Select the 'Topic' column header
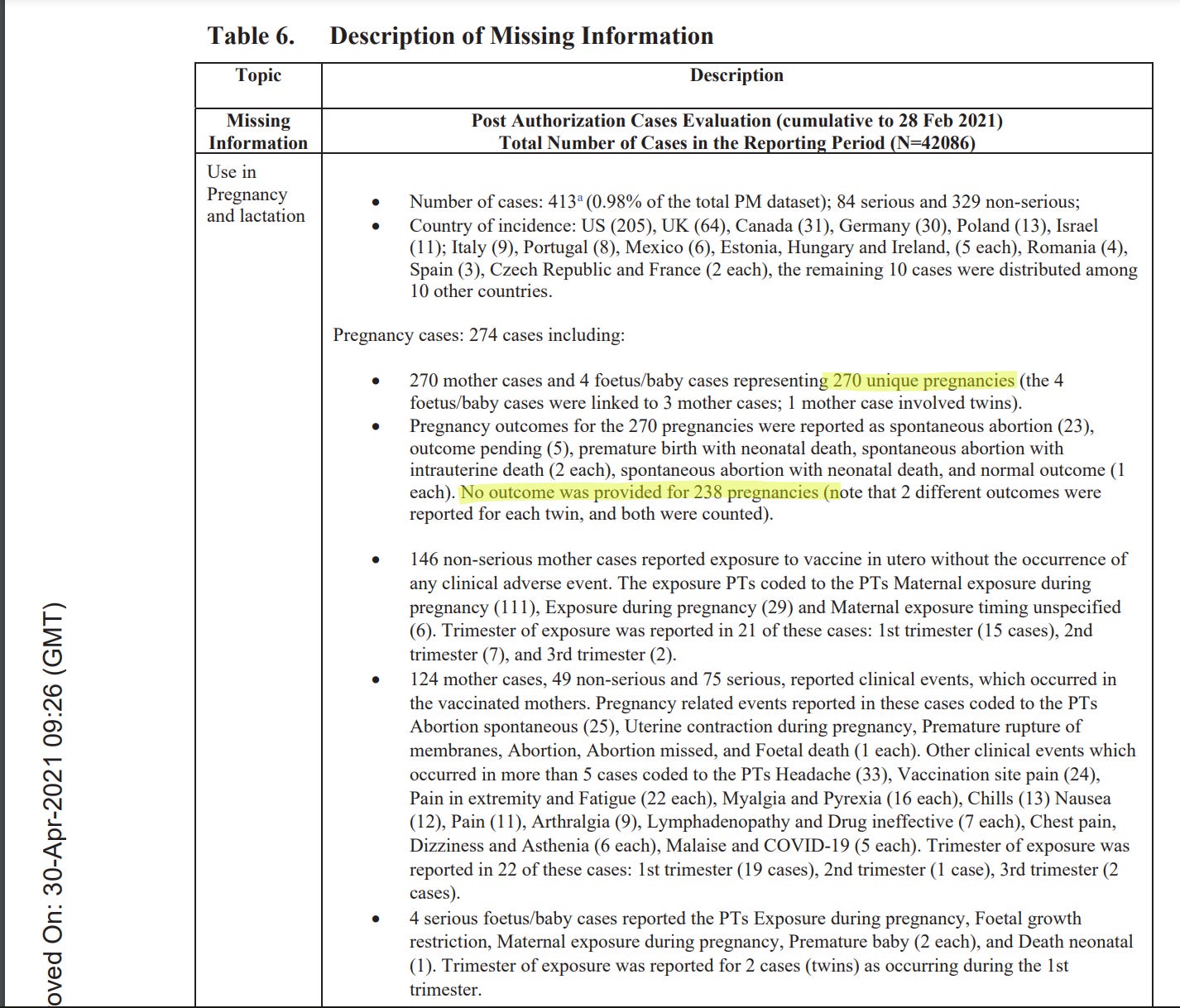The height and width of the screenshot is (1008, 1180). [x=258, y=75]
